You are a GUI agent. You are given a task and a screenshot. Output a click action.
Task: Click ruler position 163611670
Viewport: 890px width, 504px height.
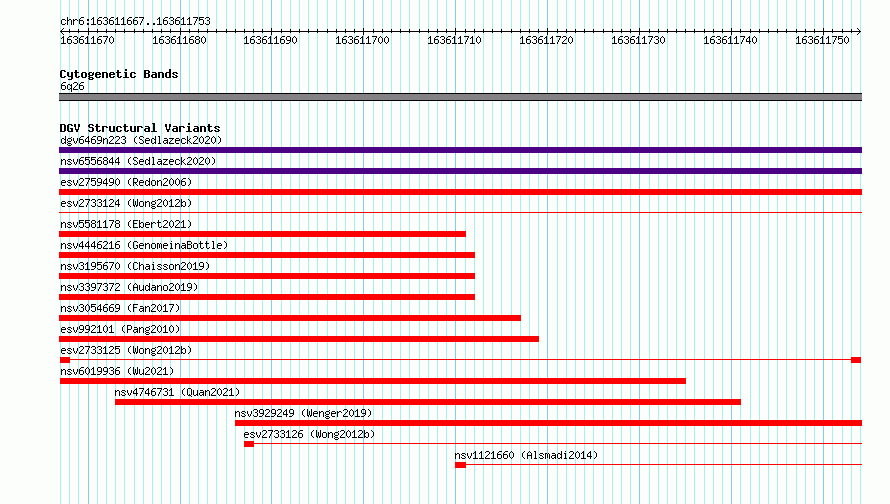pos(87,40)
